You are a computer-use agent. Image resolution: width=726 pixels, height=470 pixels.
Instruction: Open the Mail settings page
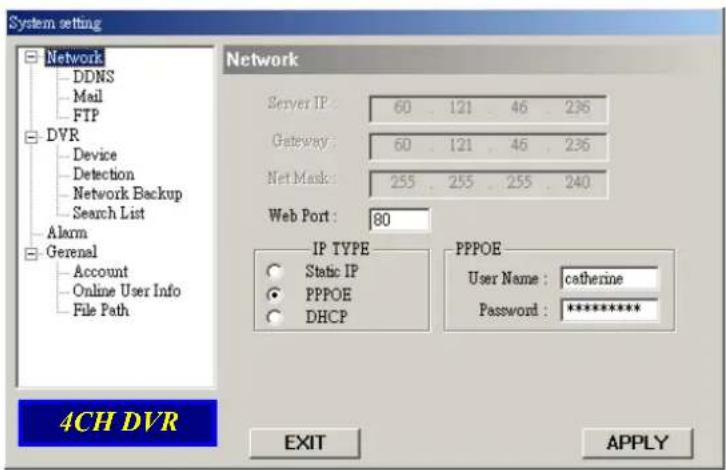(88, 96)
